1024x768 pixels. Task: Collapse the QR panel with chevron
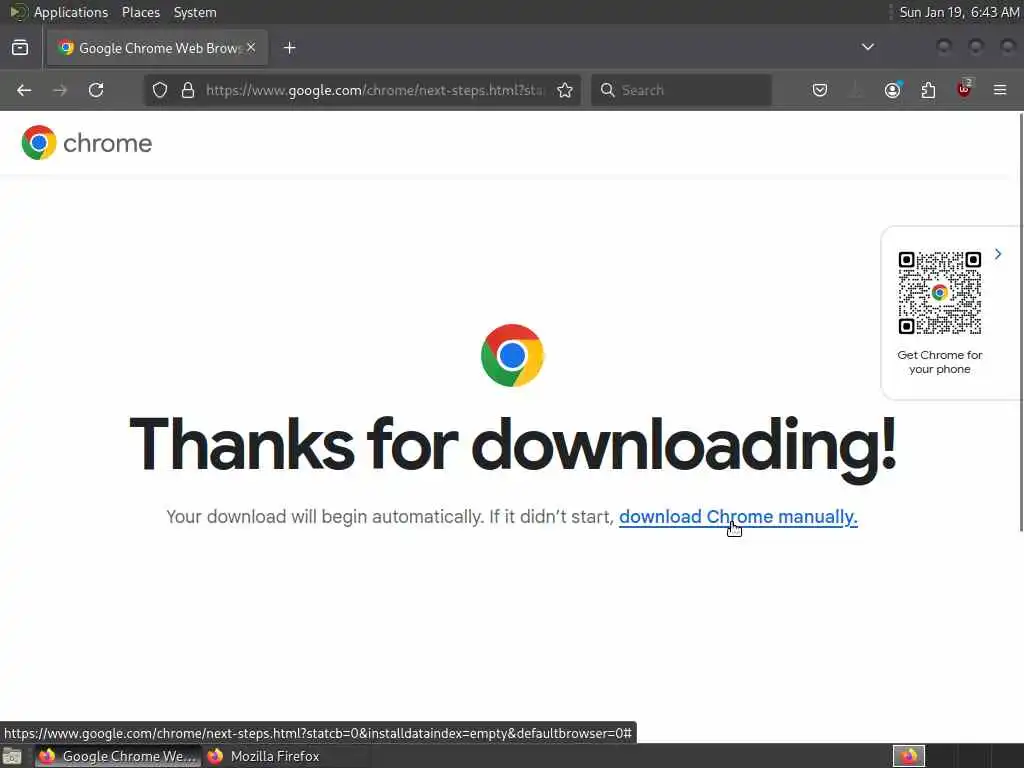tap(998, 254)
